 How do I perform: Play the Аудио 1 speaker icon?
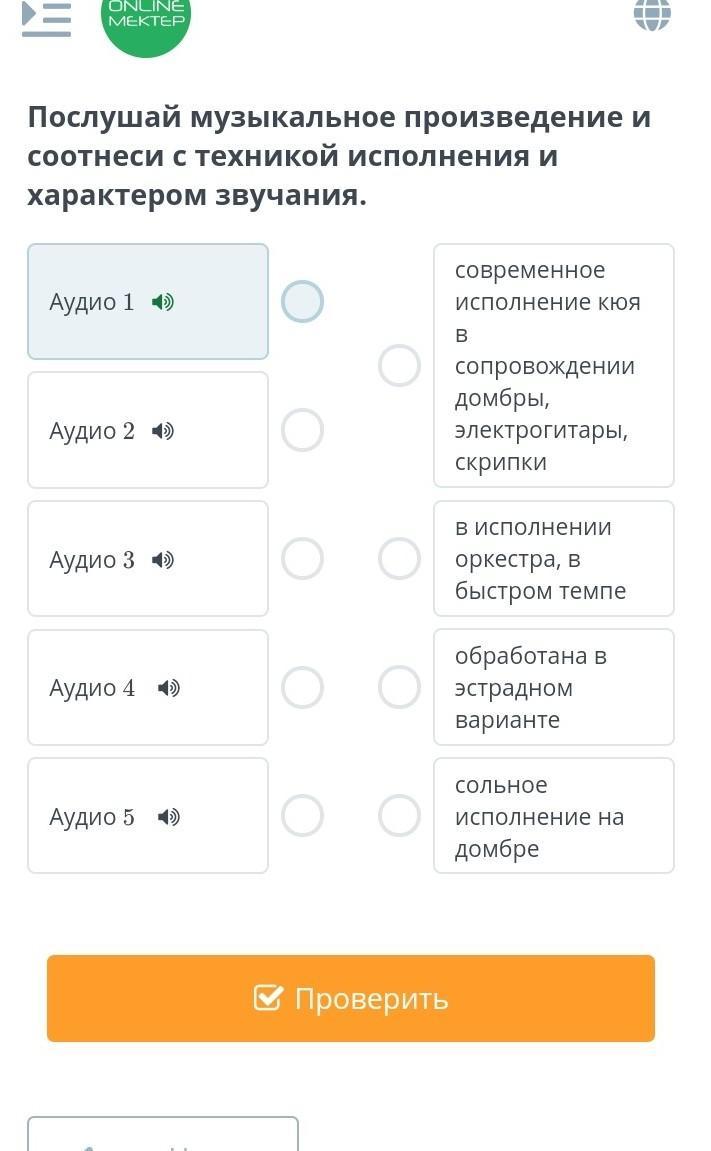pyautogui.click(x=162, y=302)
